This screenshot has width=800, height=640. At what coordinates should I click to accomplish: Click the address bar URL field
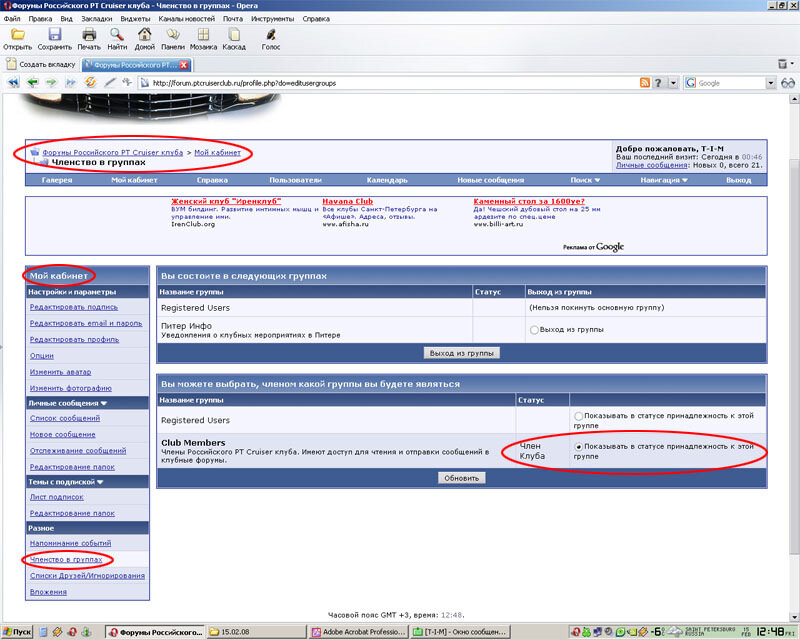point(388,83)
